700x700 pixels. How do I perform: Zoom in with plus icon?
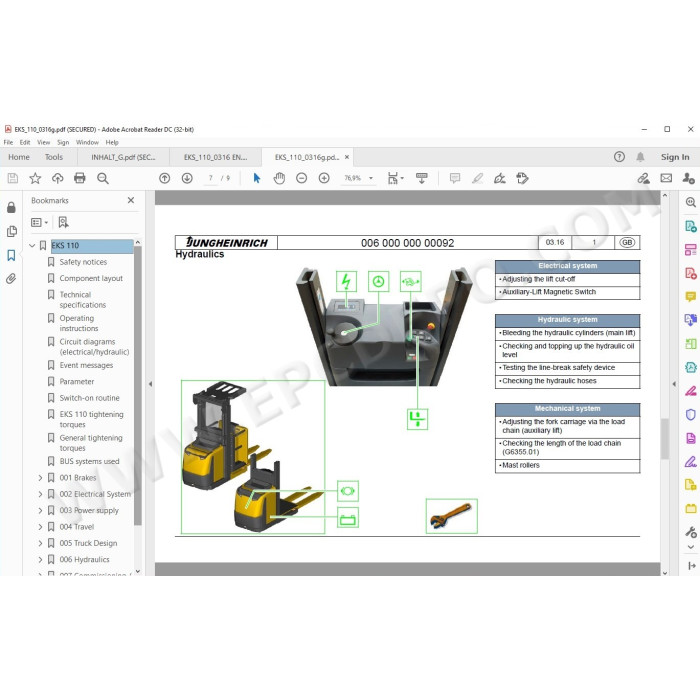tap(324, 179)
